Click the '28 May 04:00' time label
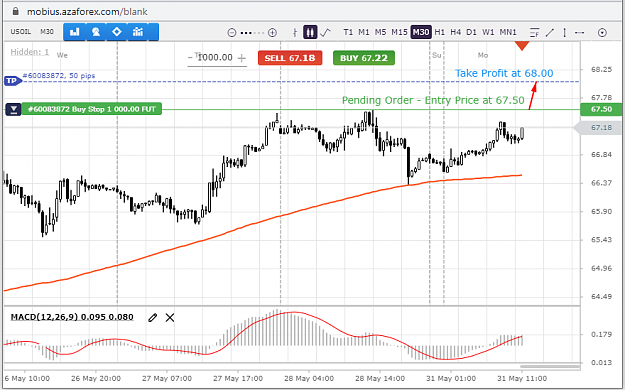This screenshot has width=625, height=390. pyautogui.click(x=309, y=378)
